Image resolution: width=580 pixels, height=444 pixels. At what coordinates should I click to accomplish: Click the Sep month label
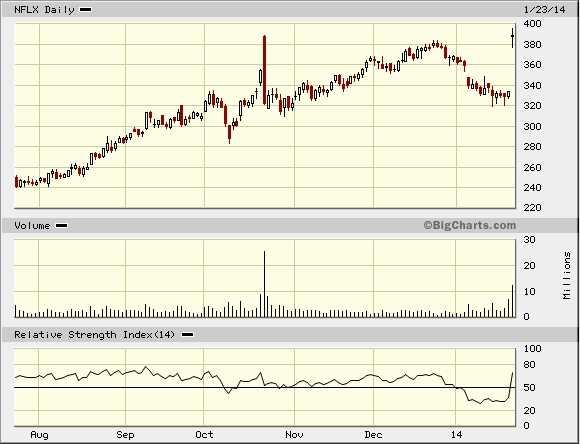point(125,435)
